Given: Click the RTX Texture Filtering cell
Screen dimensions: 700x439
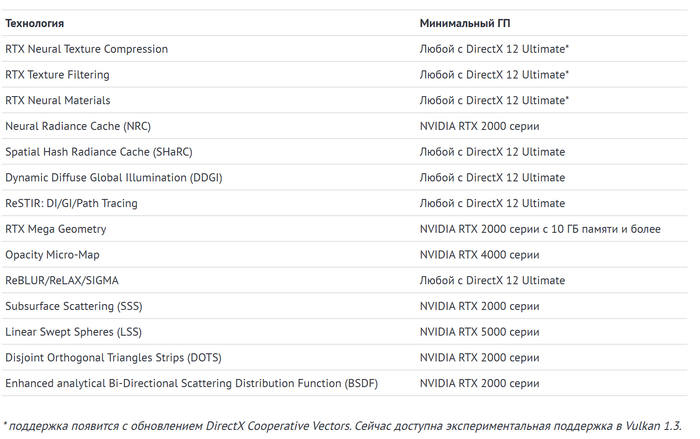Looking at the screenshot, I should coord(57,75).
